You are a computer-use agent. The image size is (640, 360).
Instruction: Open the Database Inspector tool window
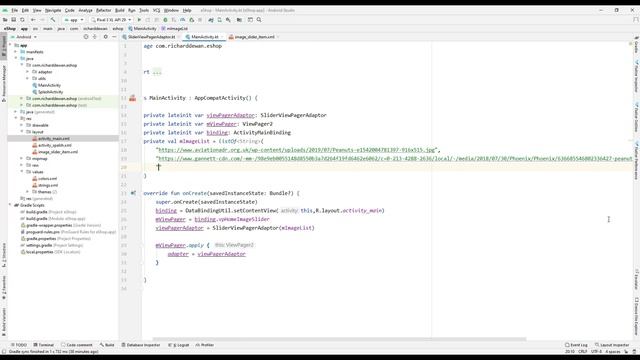tap(141, 345)
